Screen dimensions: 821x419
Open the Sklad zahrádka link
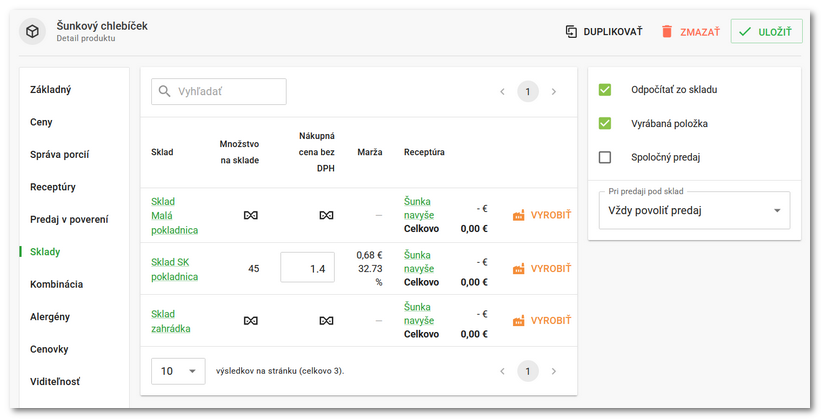click(171, 321)
